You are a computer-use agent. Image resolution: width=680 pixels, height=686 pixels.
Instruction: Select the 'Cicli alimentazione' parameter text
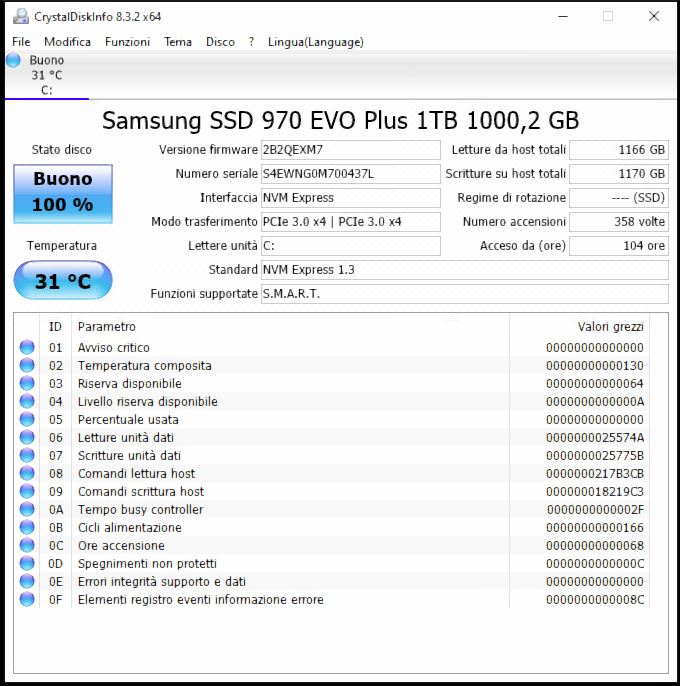[130, 527]
